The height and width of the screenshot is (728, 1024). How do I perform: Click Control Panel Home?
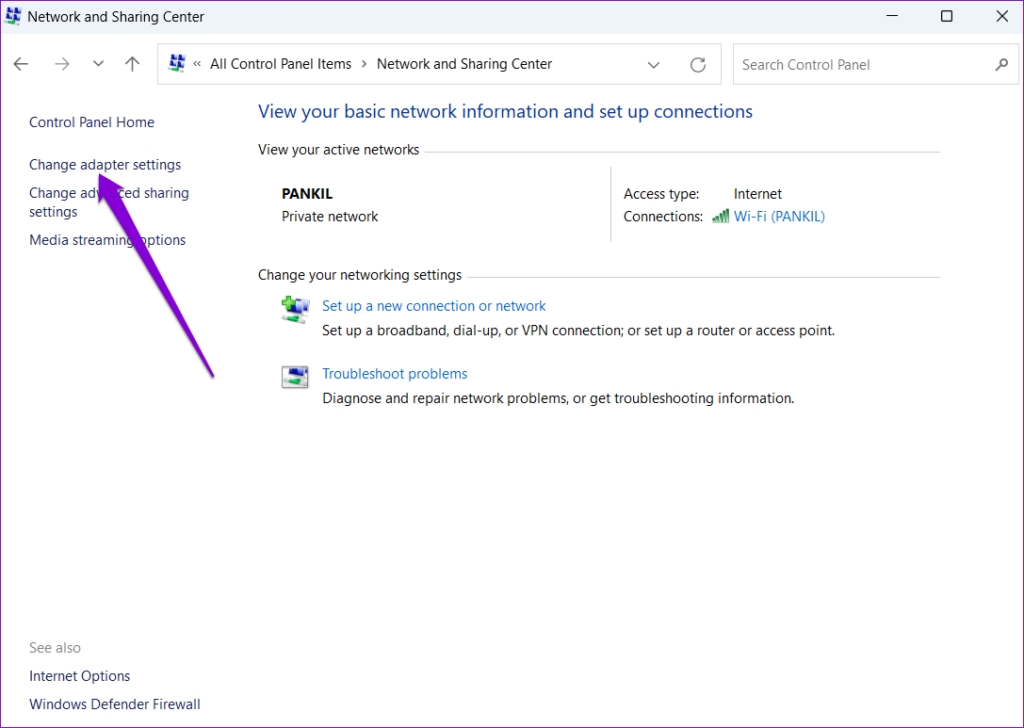click(91, 122)
